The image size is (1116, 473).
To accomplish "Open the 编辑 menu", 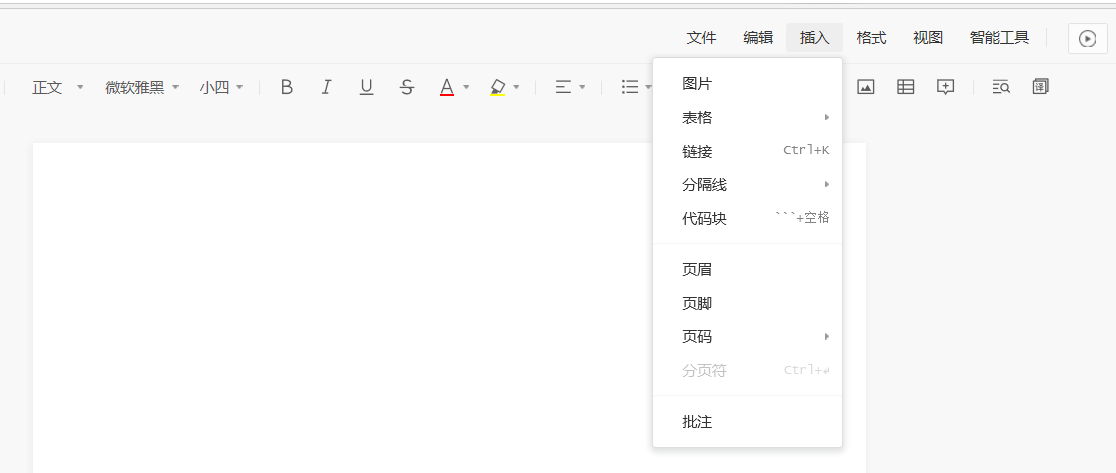I will (x=759, y=38).
